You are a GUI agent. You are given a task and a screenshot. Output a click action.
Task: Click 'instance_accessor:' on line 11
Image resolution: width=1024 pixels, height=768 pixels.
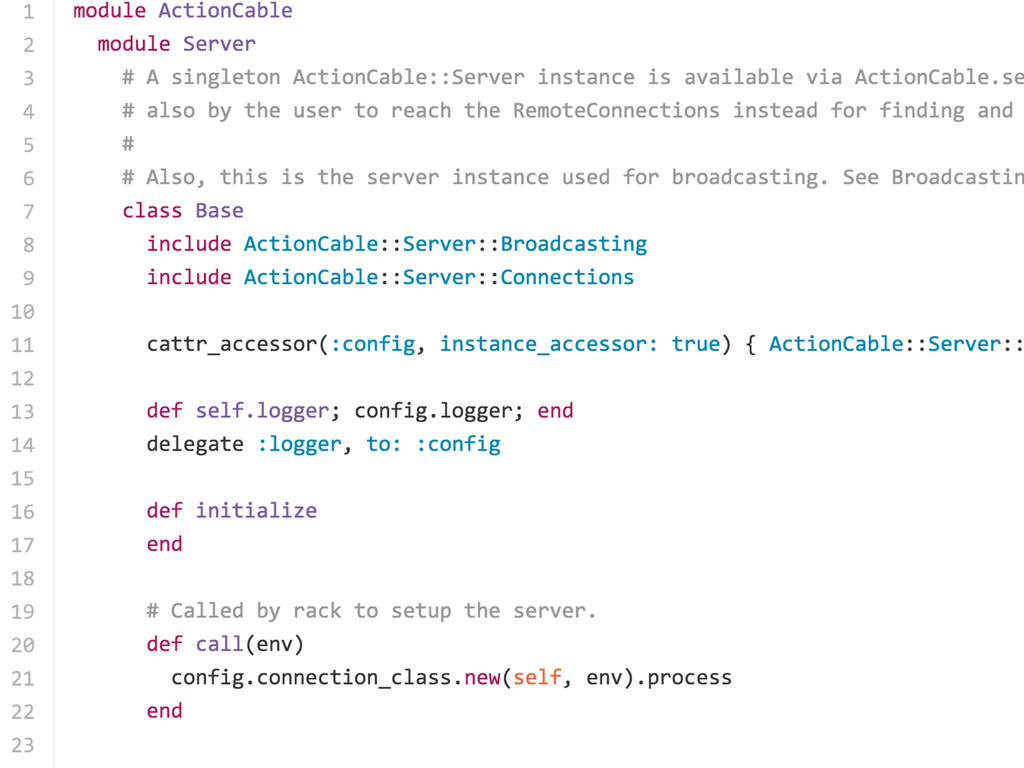[549, 344]
